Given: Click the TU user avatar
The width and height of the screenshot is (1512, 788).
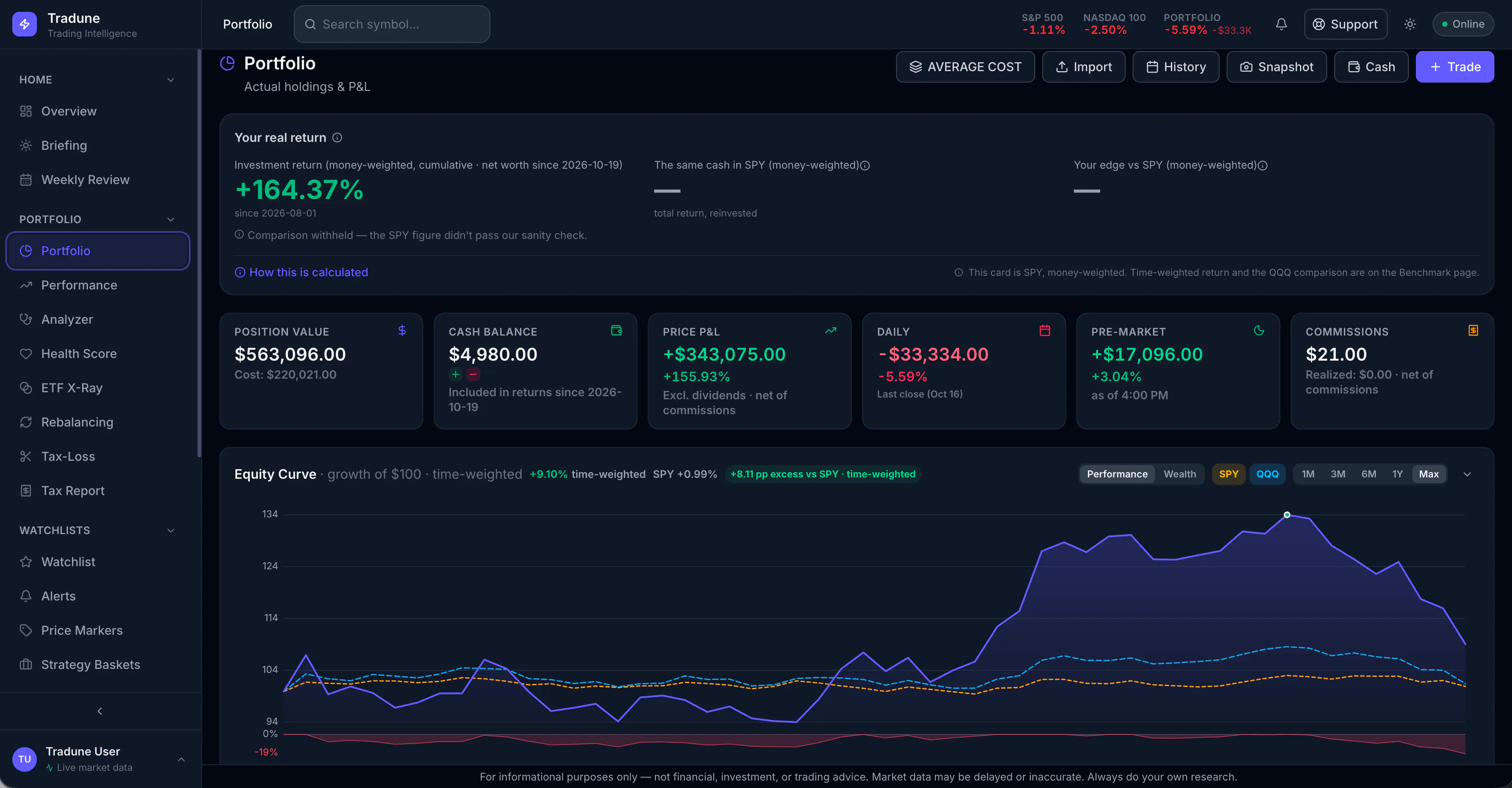Looking at the screenshot, I should point(24,759).
